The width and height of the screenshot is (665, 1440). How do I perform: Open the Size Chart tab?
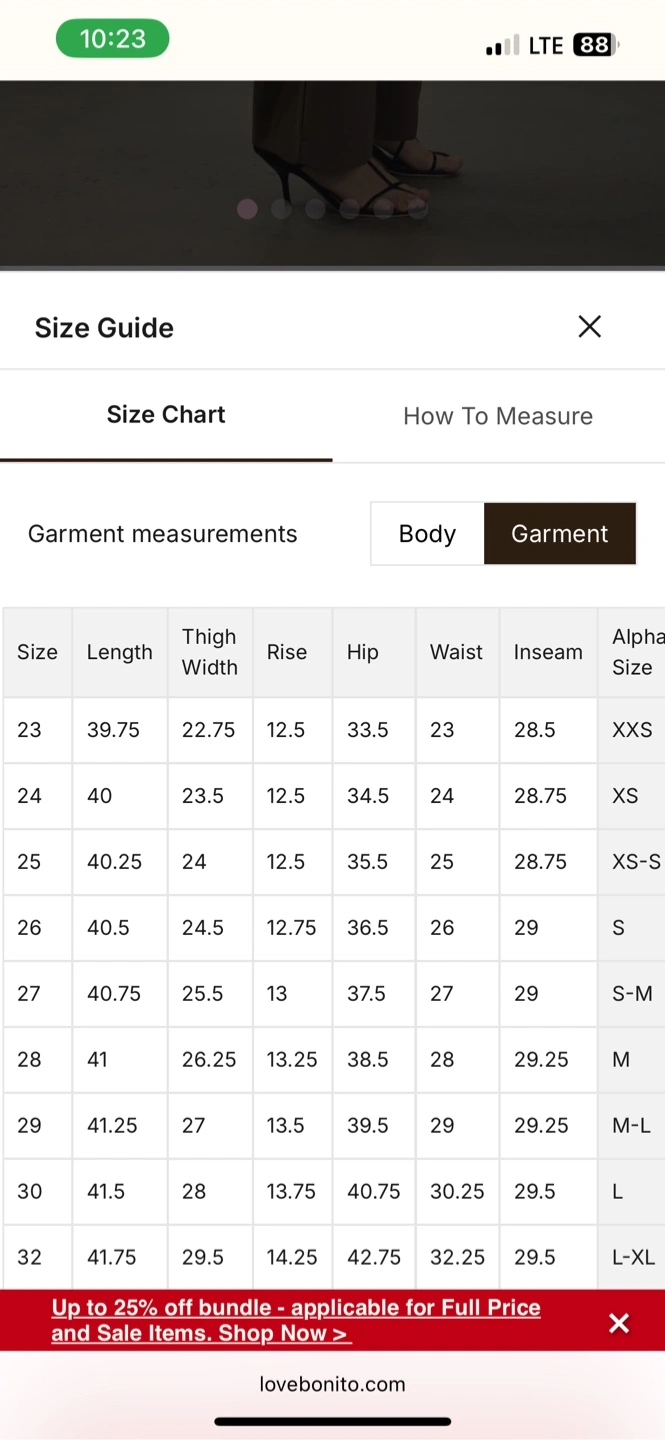click(x=166, y=415)
